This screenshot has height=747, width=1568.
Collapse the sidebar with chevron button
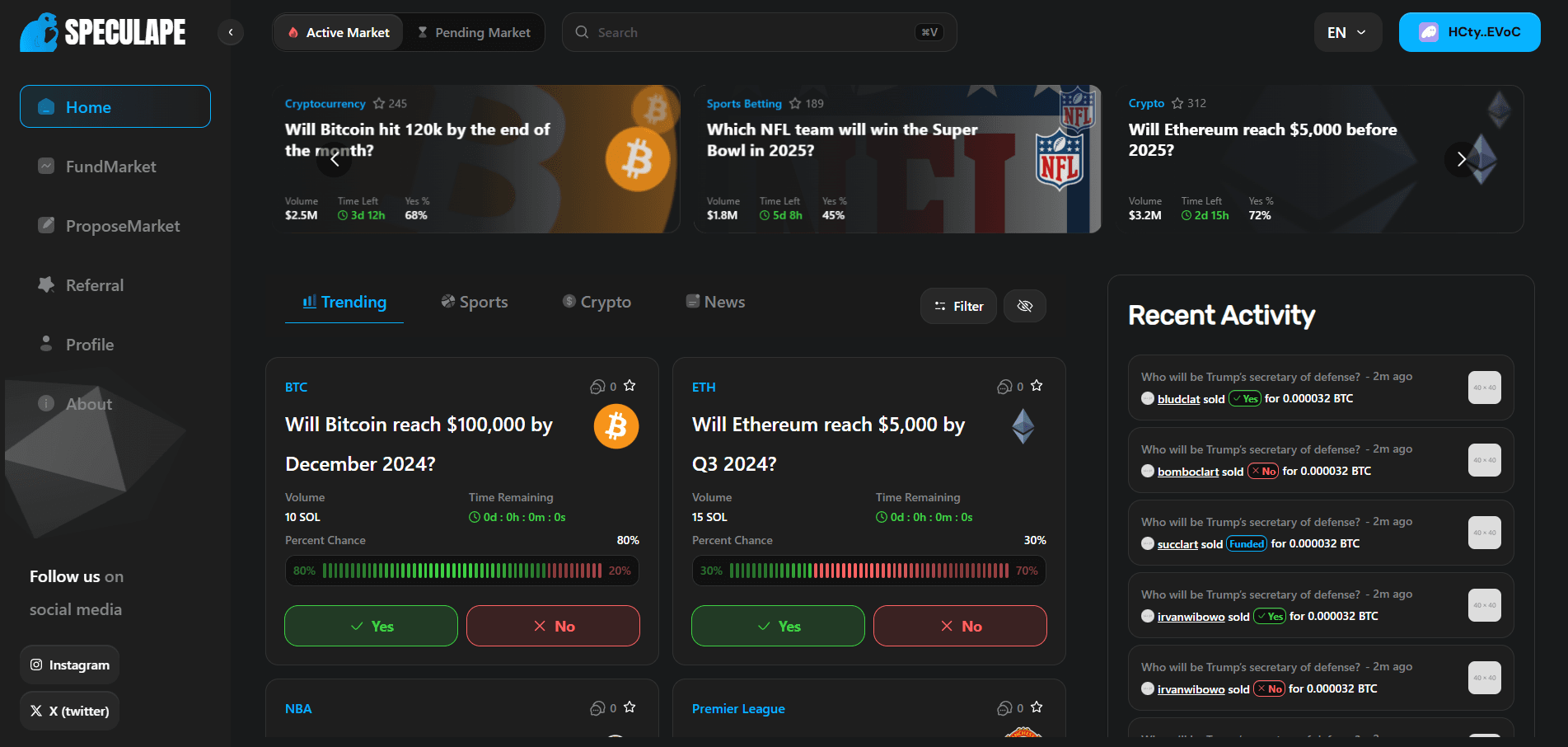(x=231, y=32)
